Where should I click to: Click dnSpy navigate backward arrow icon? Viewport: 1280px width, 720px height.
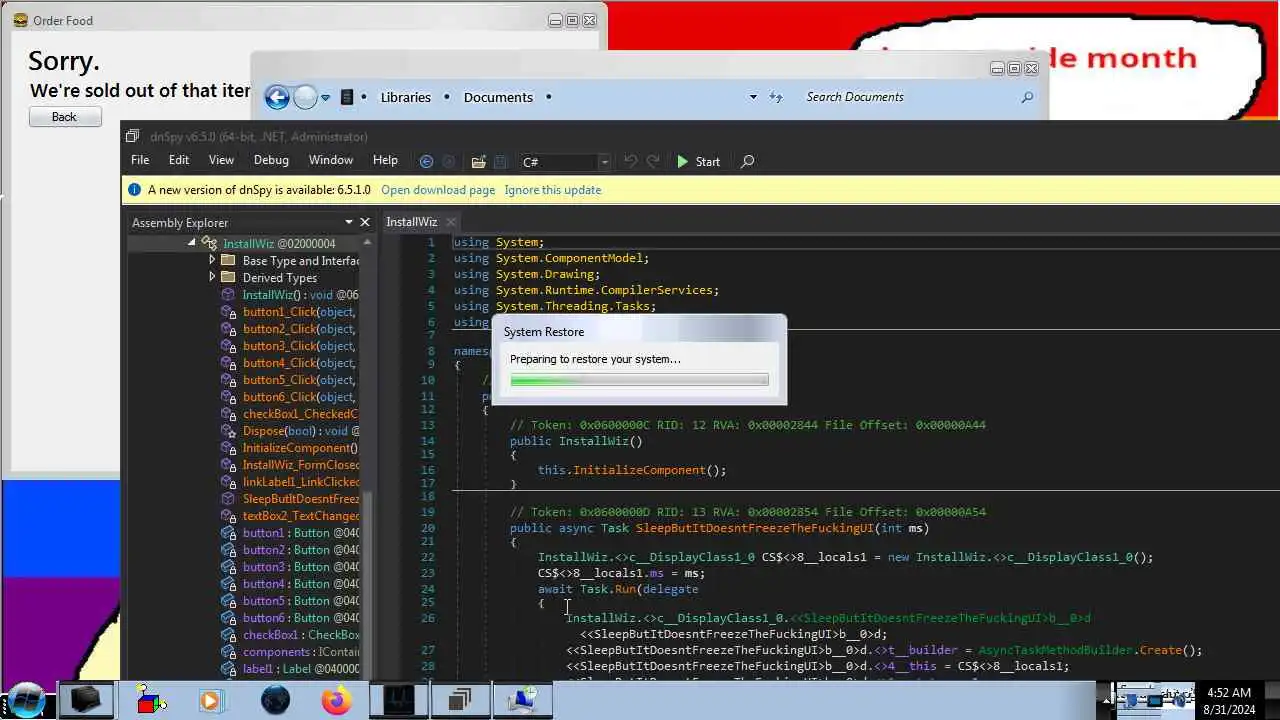coord(427,161)
